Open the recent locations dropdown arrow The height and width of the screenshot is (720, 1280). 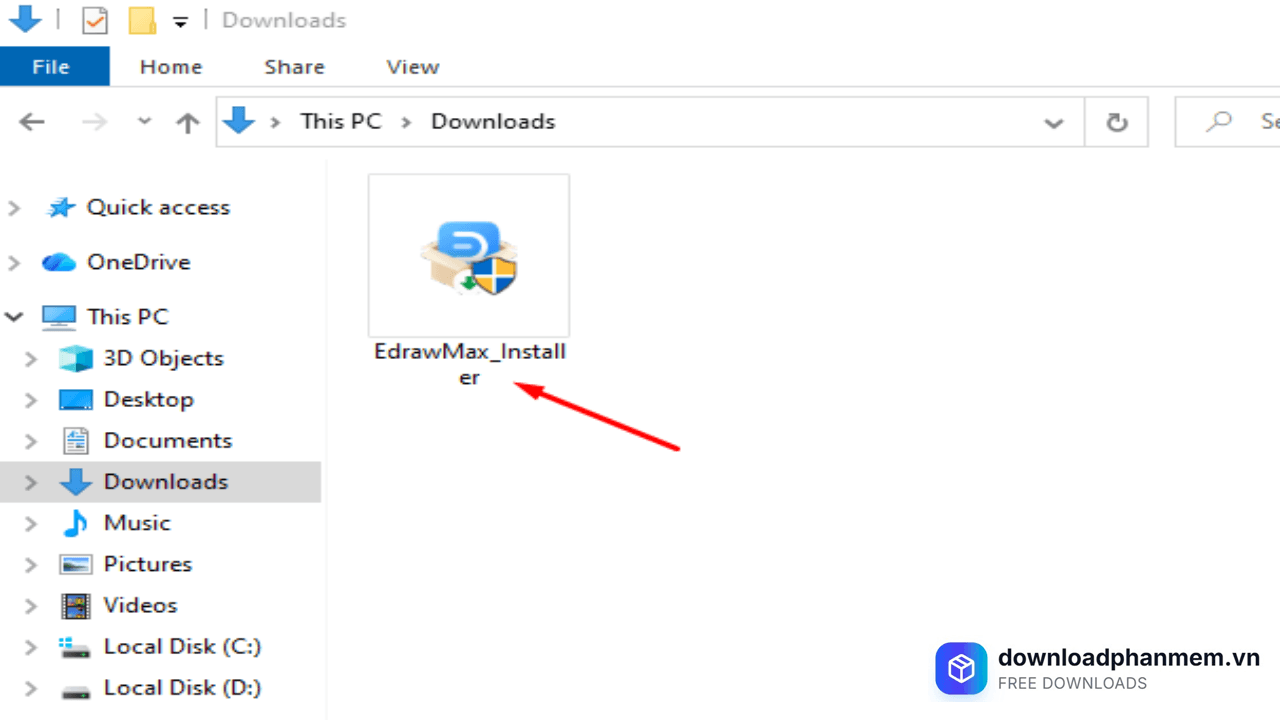(144, 121)
